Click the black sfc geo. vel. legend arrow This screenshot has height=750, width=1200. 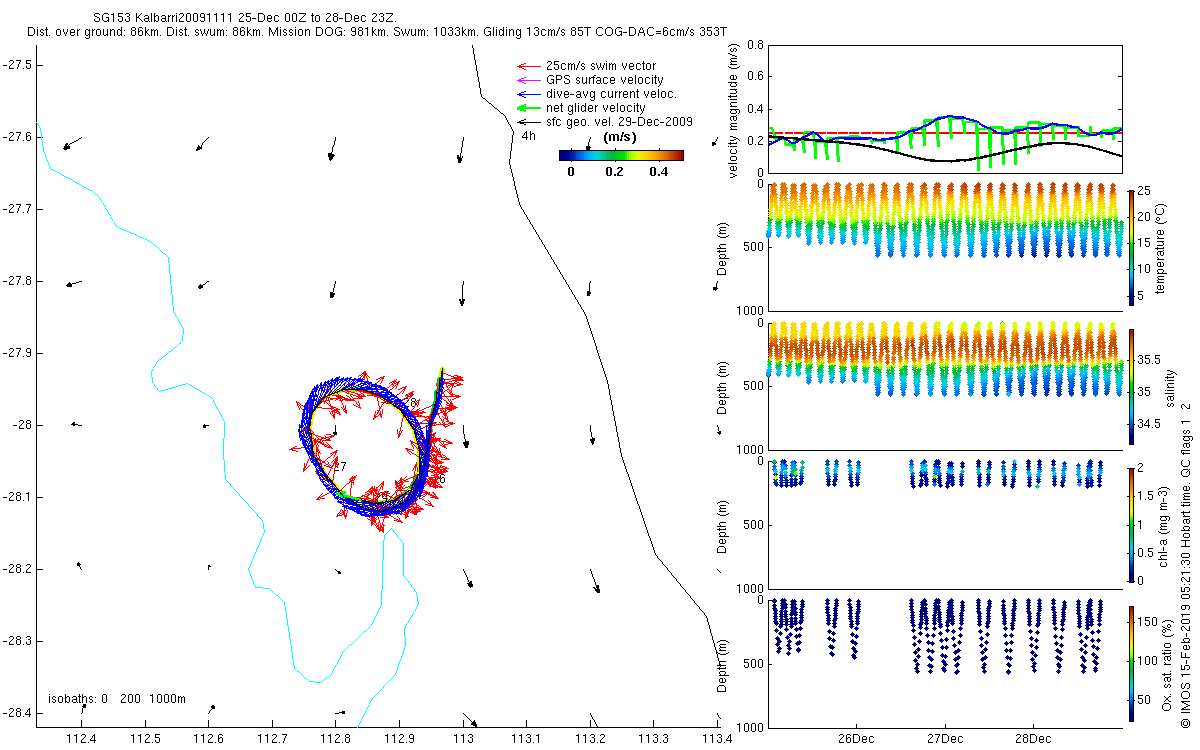coord(528,122)
